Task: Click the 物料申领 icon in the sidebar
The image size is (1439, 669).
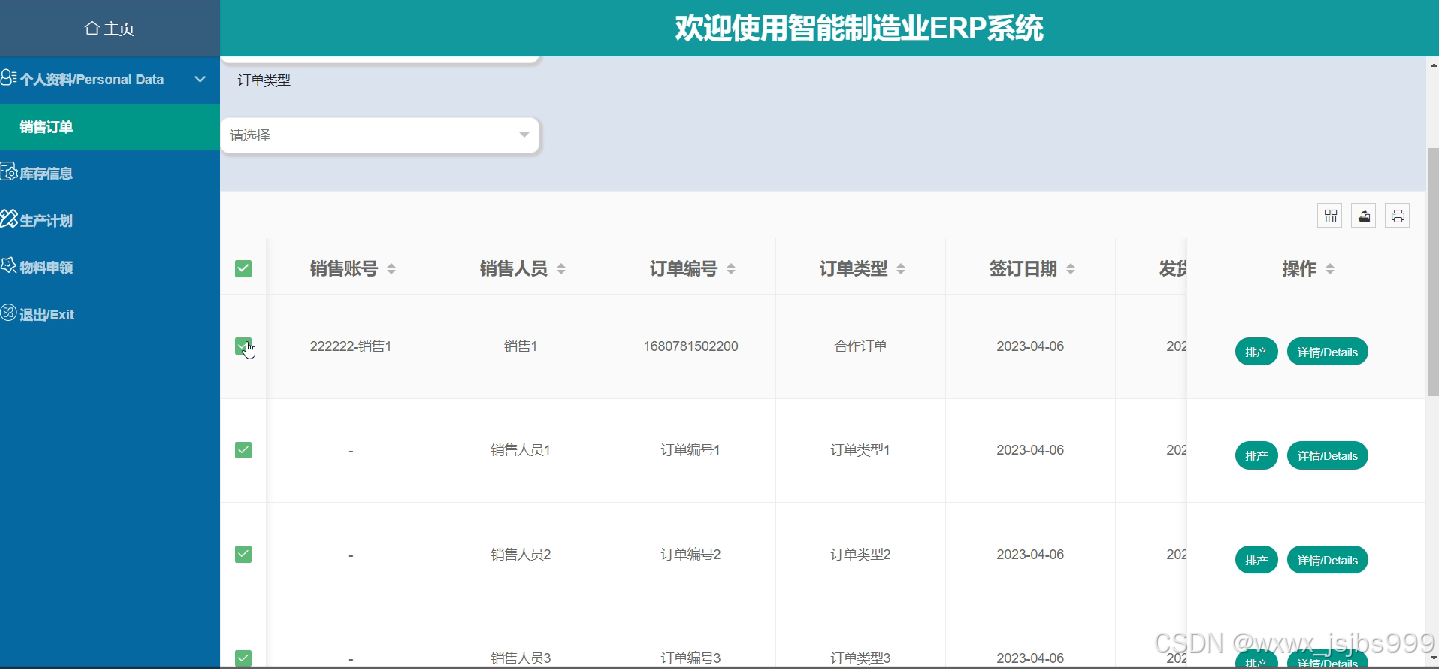Action: click(x=8, y=266)
